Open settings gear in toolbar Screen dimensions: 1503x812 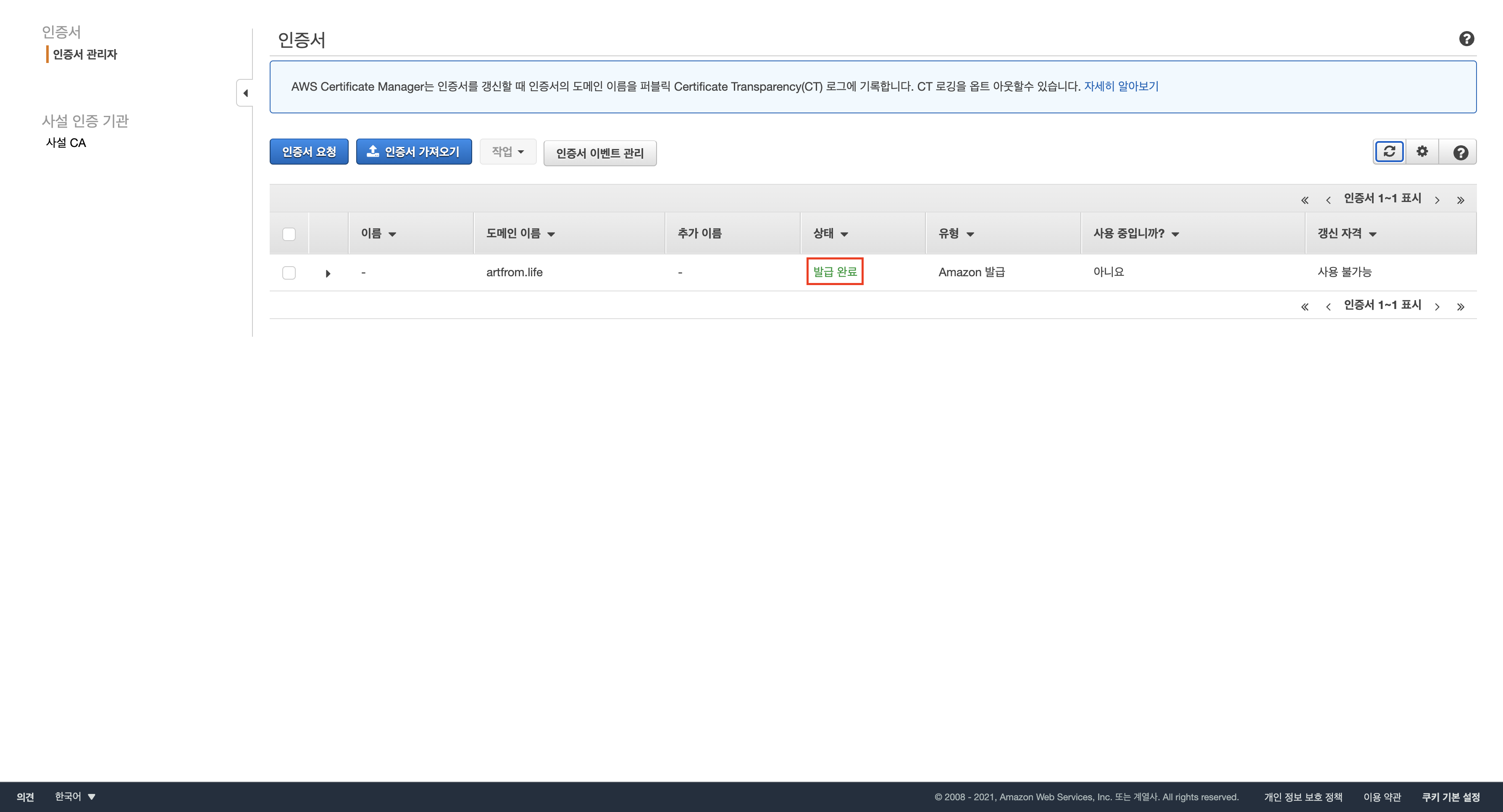pyautogui.click(x=1422, y=152)
